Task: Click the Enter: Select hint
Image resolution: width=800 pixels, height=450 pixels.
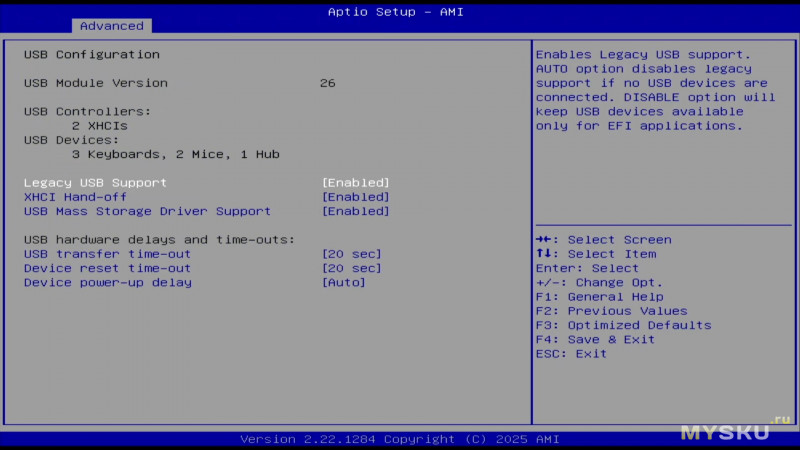Action: (x=587, y=268)
